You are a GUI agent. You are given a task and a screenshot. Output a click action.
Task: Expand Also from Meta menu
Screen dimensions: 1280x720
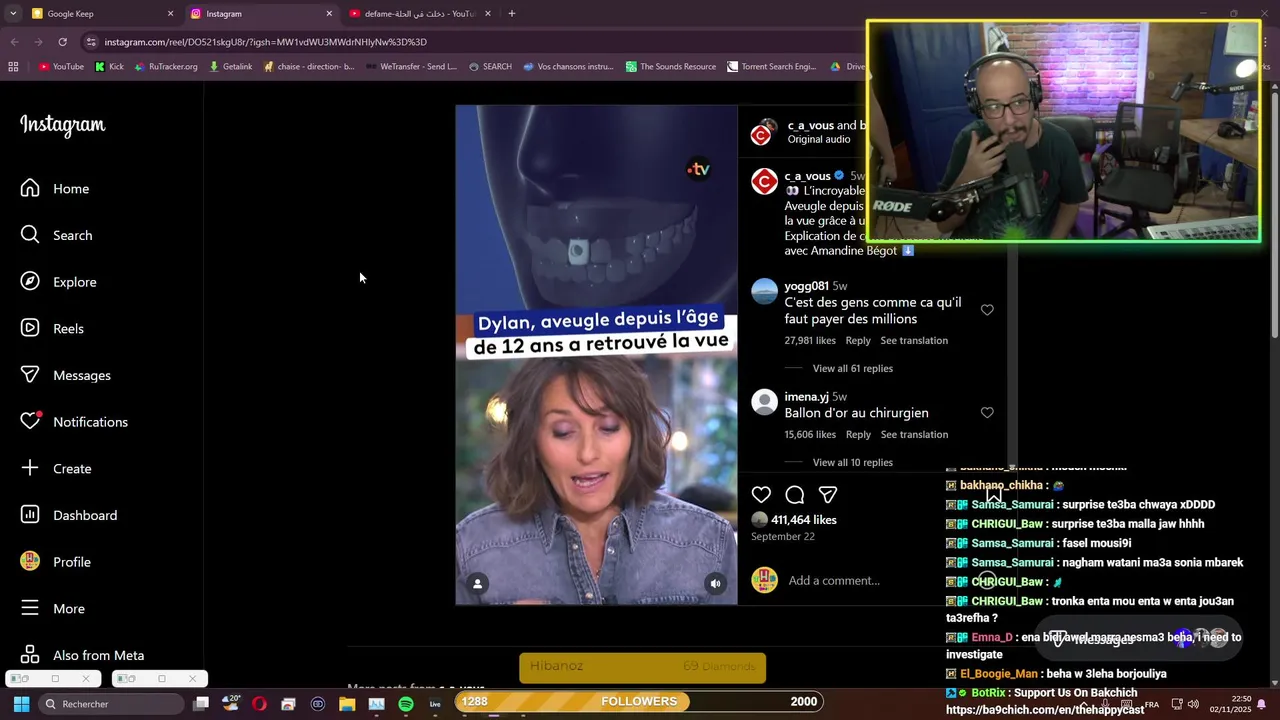(x=83, y=655)
